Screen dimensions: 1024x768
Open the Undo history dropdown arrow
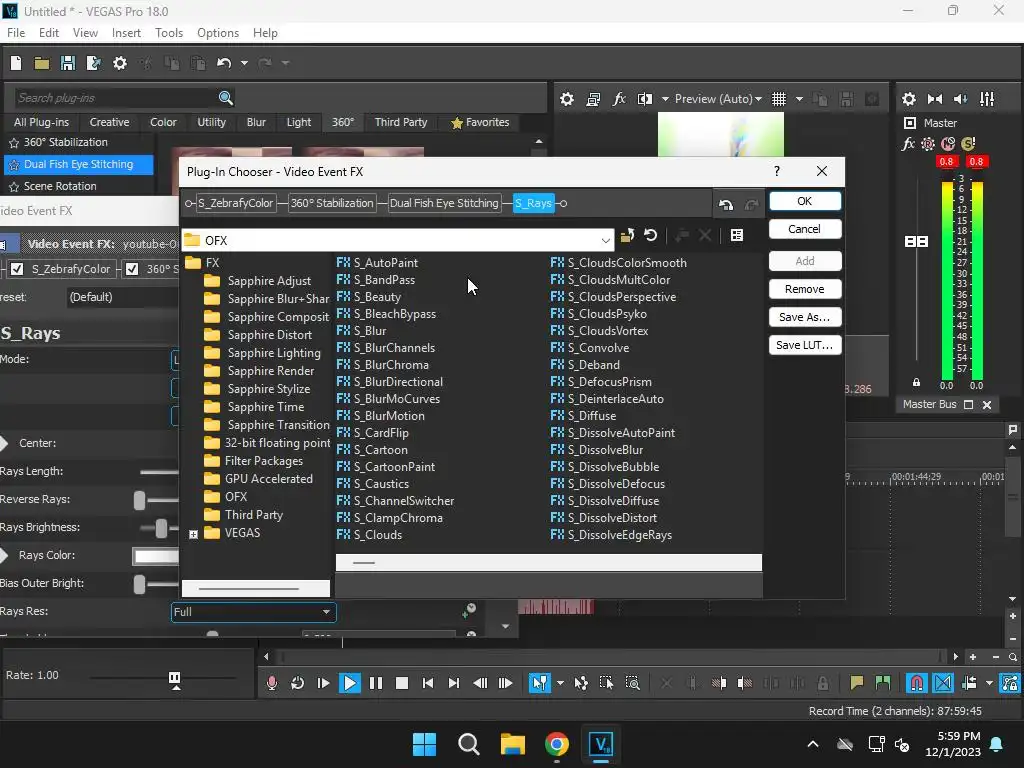tap(244, 63)
